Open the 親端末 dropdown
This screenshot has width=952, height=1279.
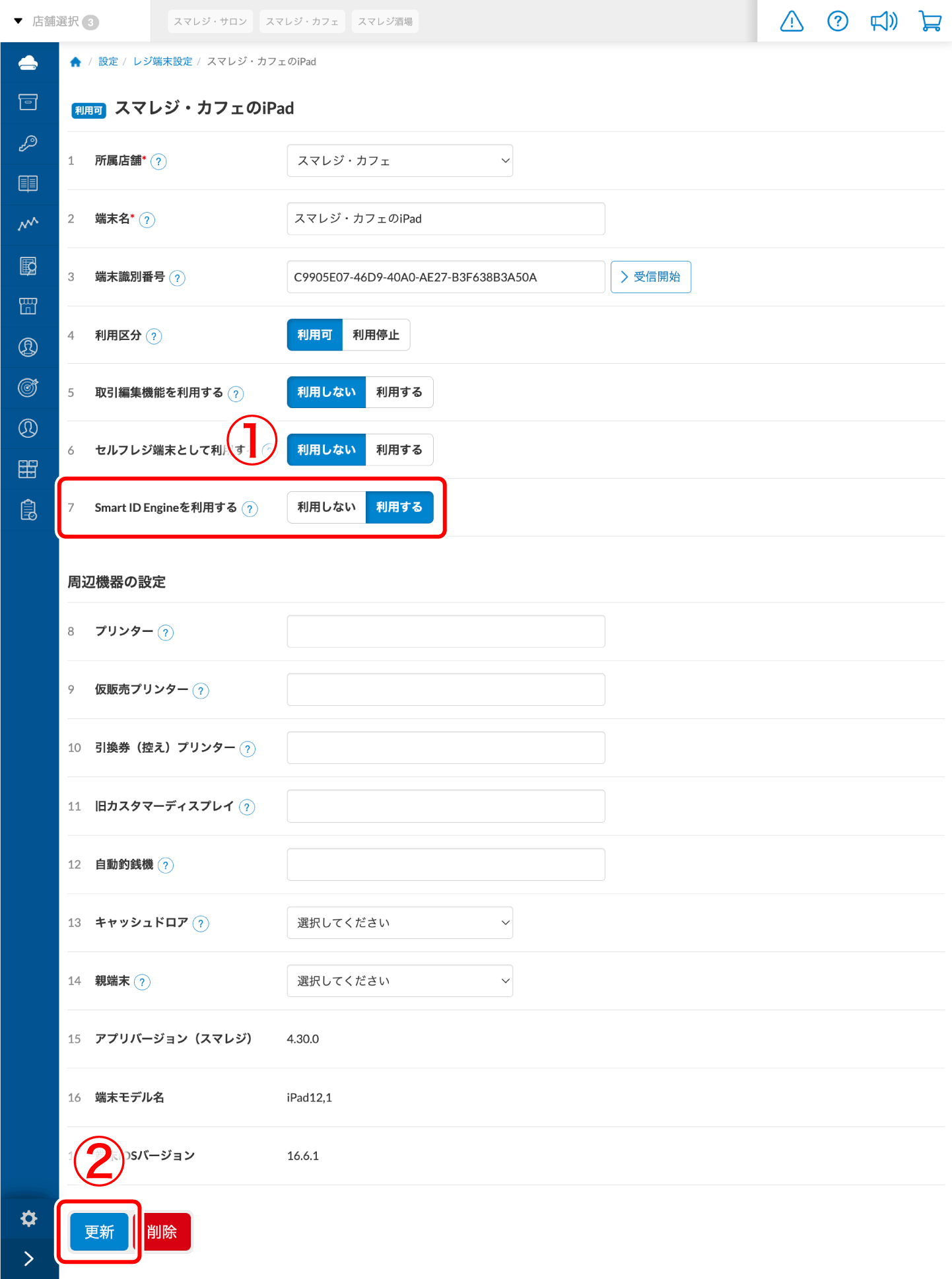point(400,981)
